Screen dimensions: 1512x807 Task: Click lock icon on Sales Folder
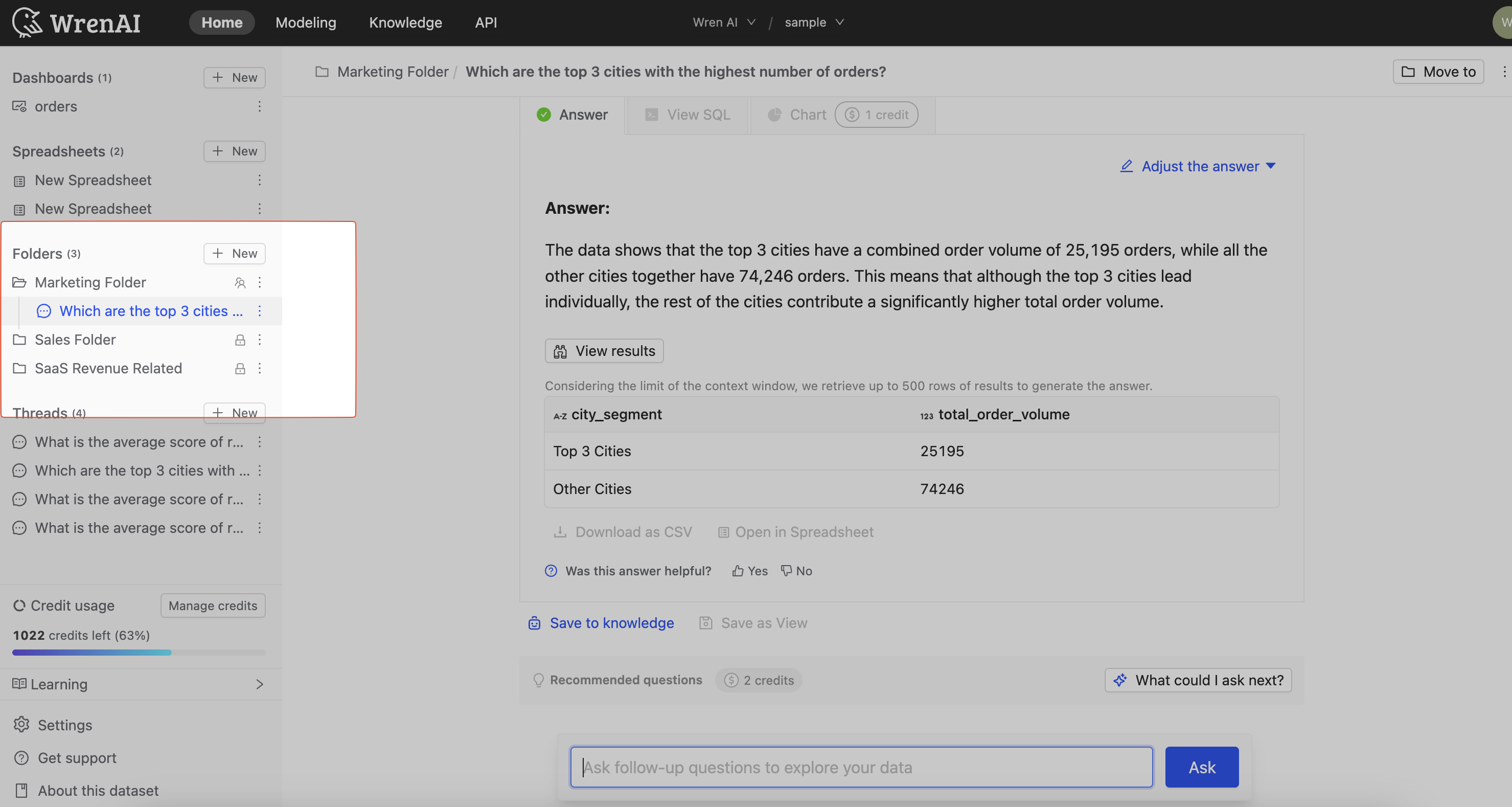click(240, 340)
